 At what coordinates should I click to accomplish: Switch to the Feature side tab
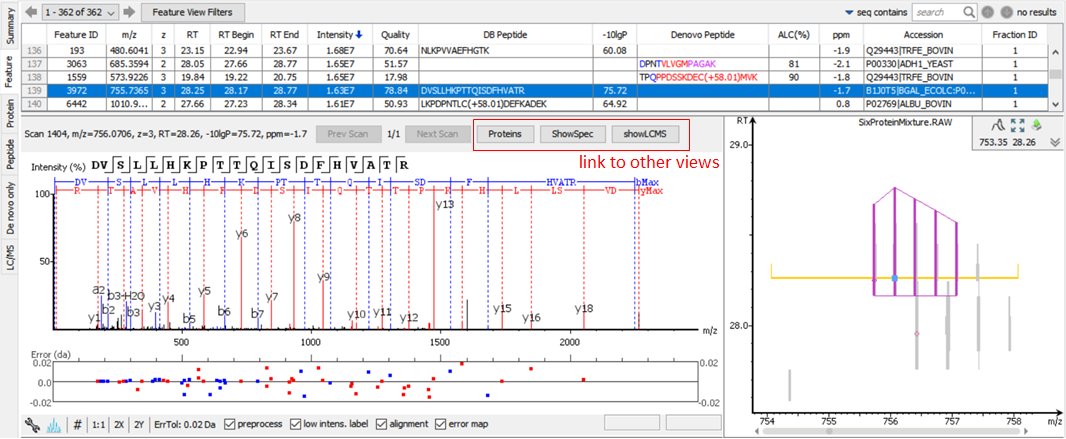click(x=10, y=71)
